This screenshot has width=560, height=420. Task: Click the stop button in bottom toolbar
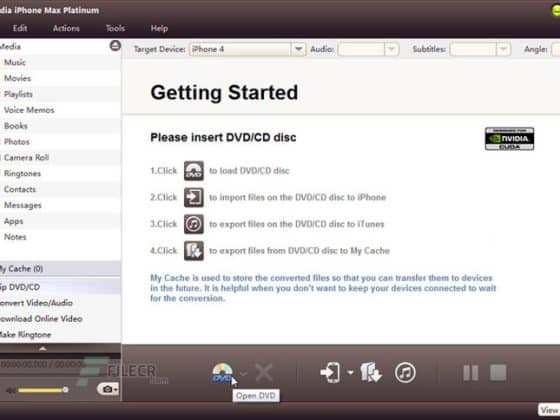pyautogui.click(x=498, y=373)
